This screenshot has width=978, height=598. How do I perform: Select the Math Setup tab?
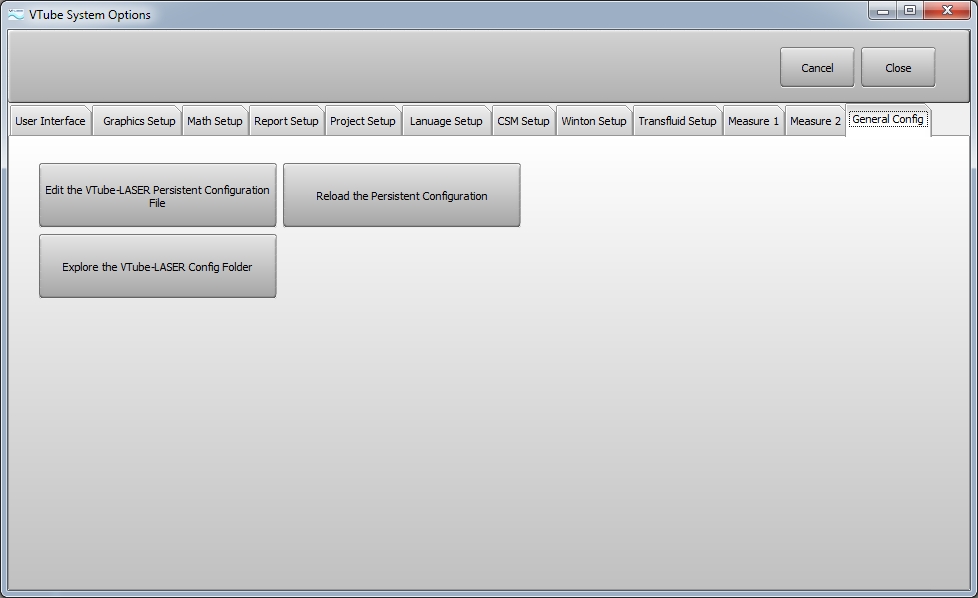pyautogui.click(x=215, y=121)
